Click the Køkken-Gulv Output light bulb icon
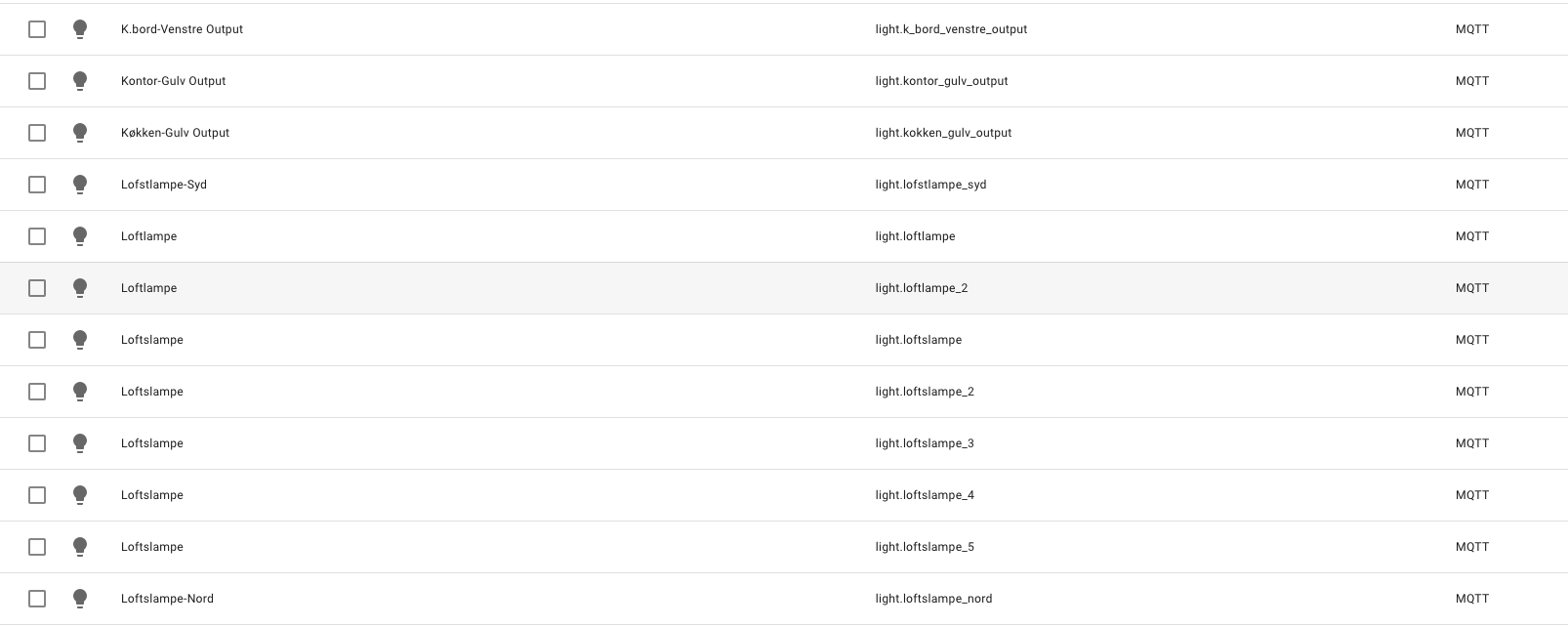Viewport: 1568px width, 627px height. tap(80, 133)
